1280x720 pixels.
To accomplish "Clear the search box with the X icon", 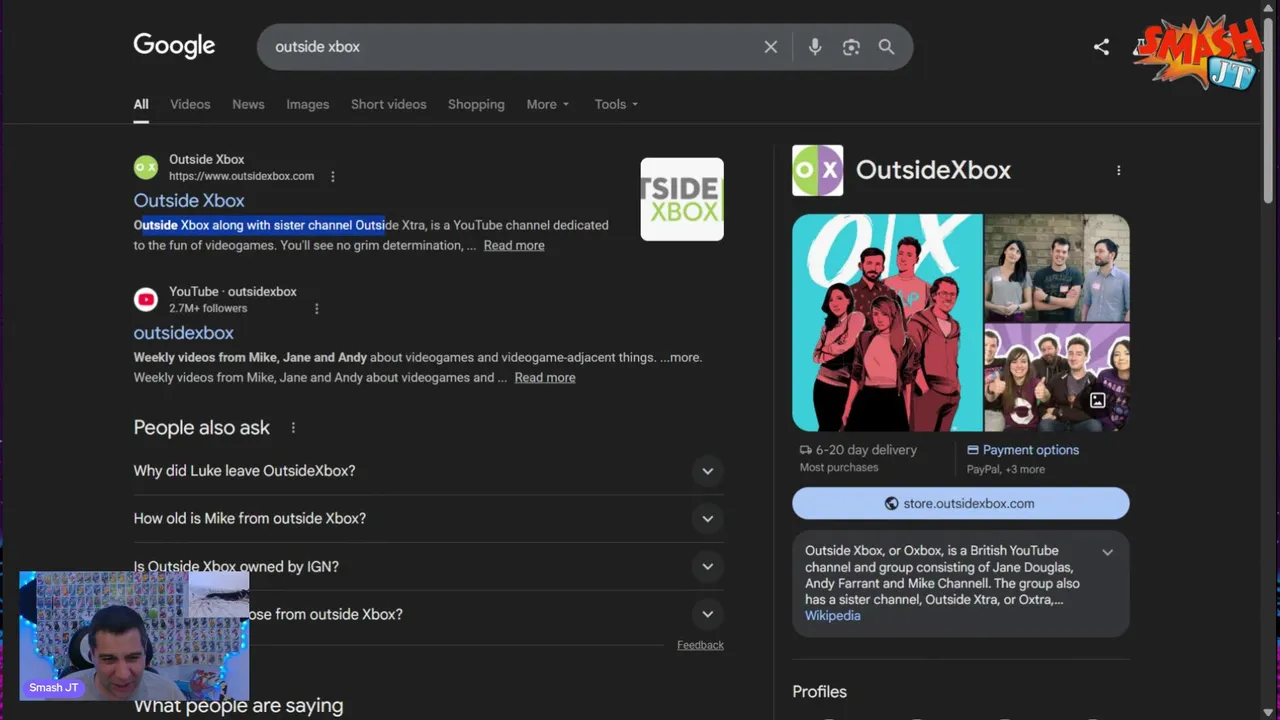I will click(771, 47).
